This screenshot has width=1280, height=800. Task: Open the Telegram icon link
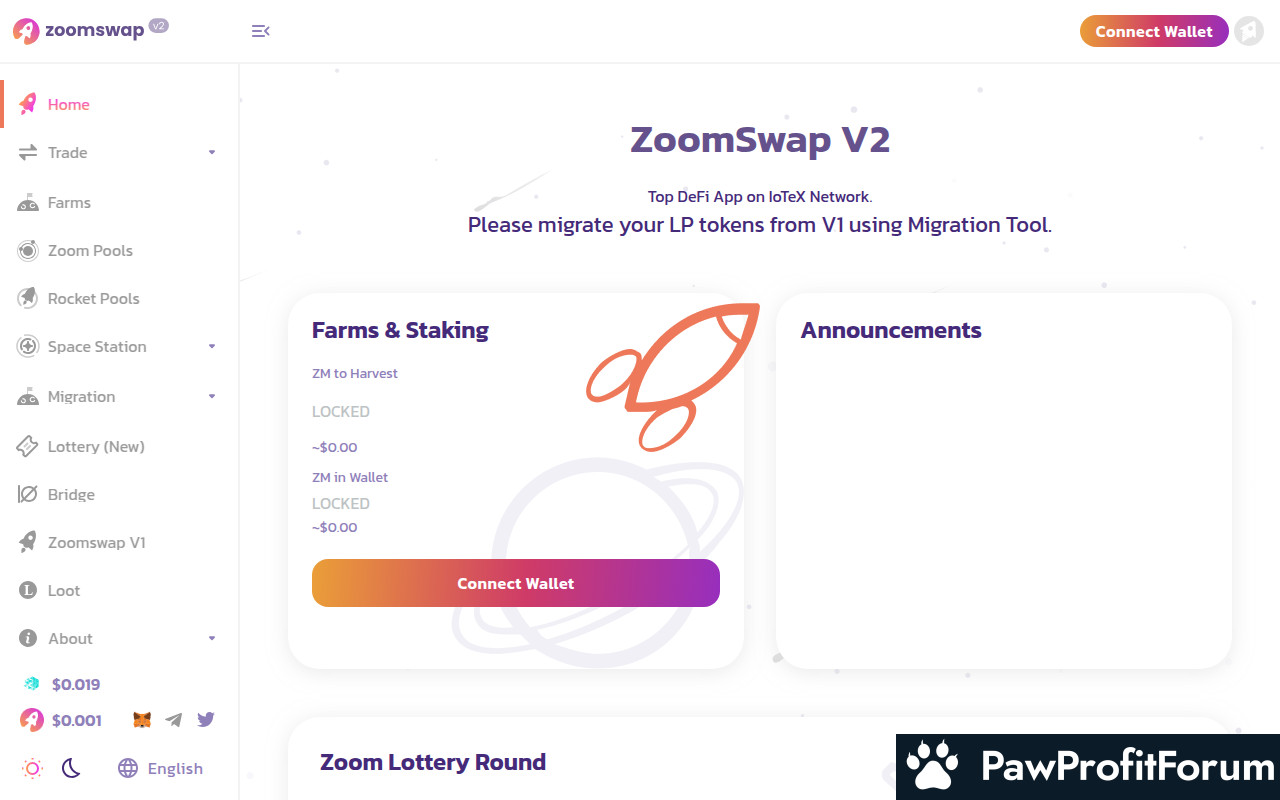point(174,720)
